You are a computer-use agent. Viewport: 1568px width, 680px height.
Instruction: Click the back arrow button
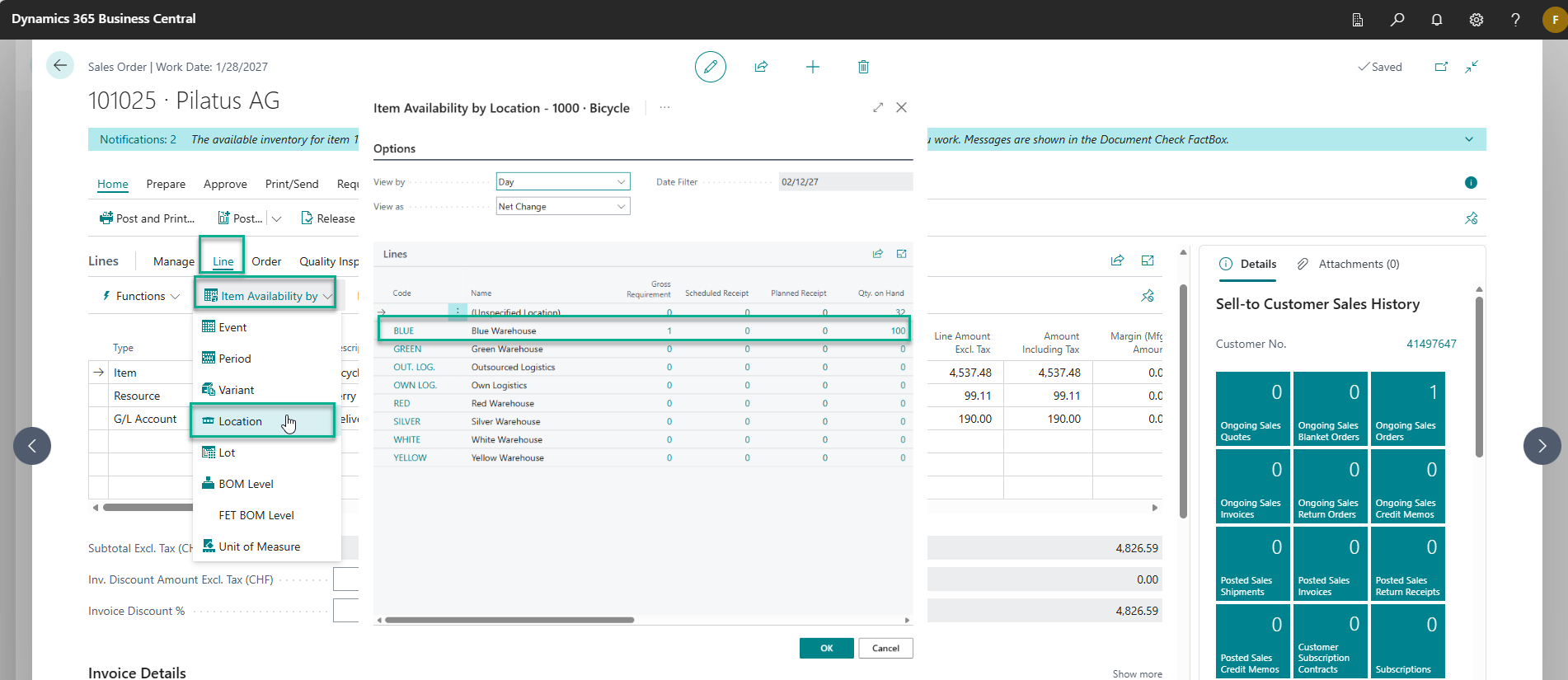(60, 65)
